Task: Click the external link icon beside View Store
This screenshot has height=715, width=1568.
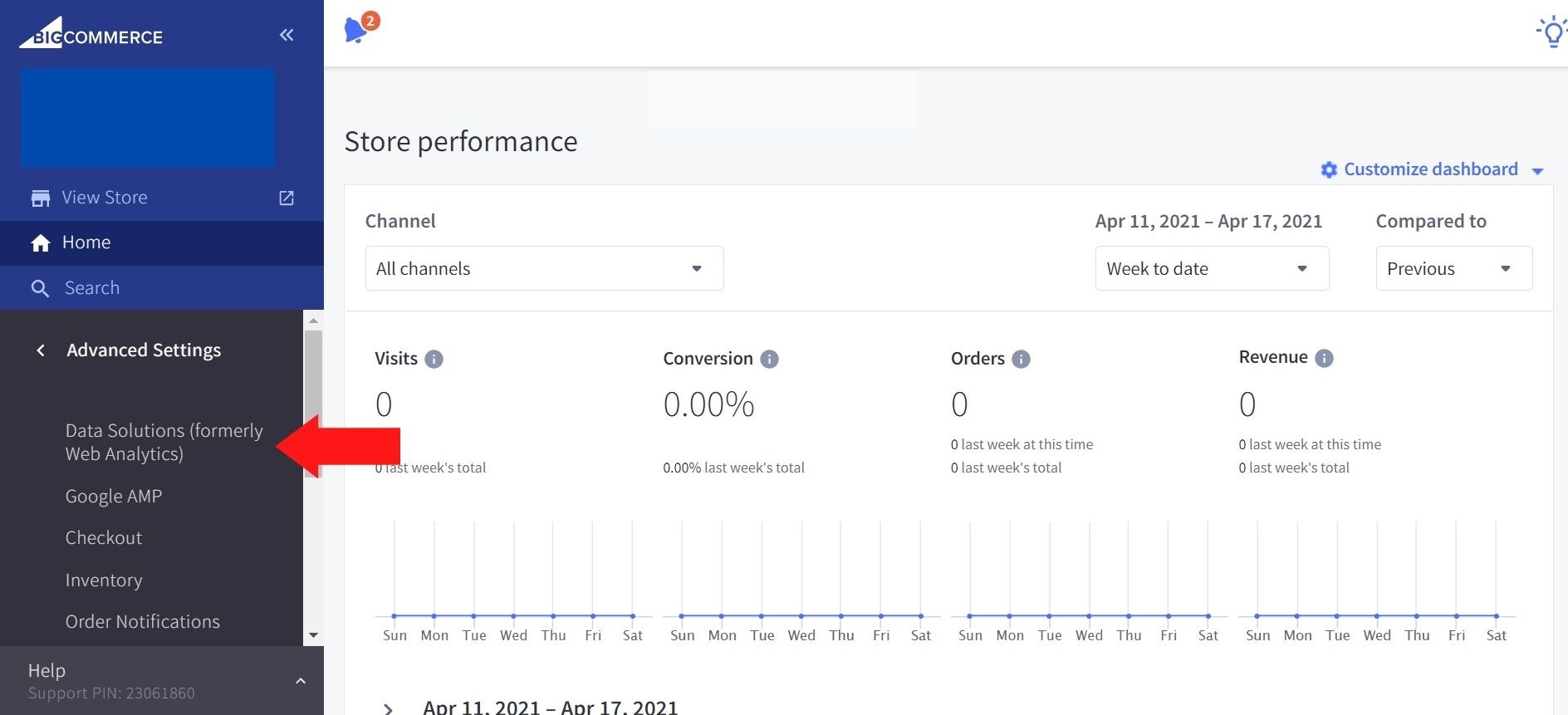Action: pos(287,198)
